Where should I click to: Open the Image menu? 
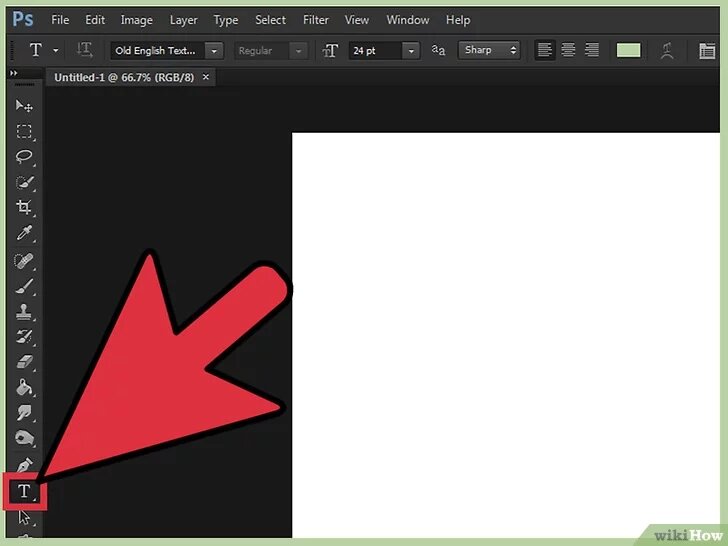tap(136, 20)
